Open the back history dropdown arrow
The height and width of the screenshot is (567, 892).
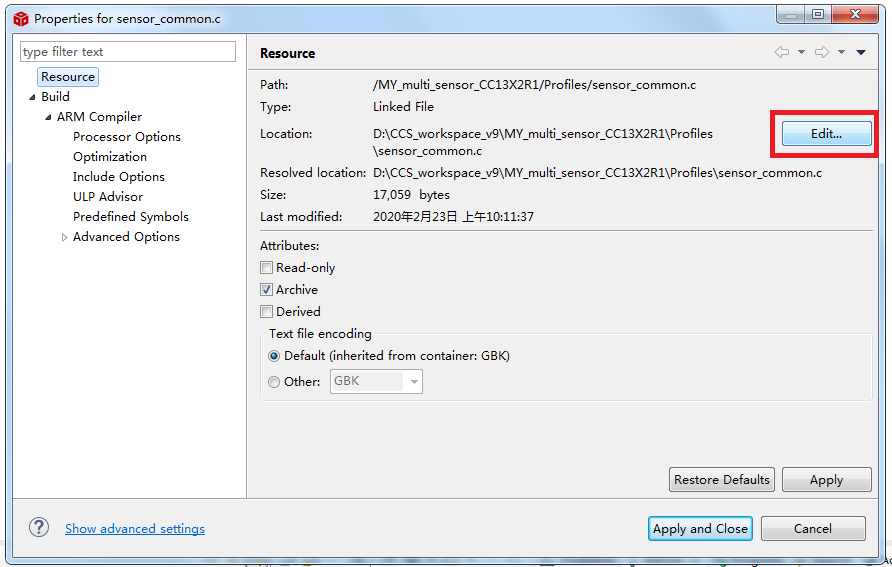[x=801, y=53]
